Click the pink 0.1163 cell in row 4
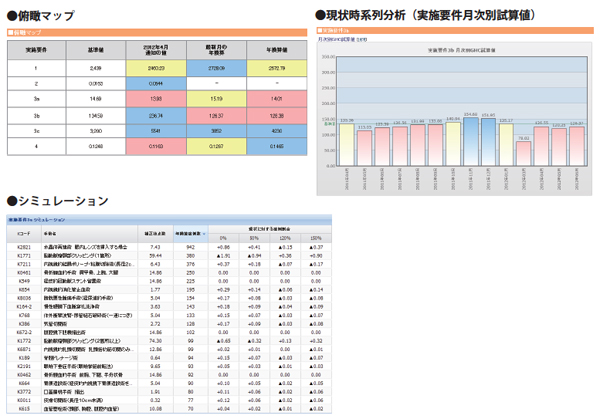 coord(156,146)
